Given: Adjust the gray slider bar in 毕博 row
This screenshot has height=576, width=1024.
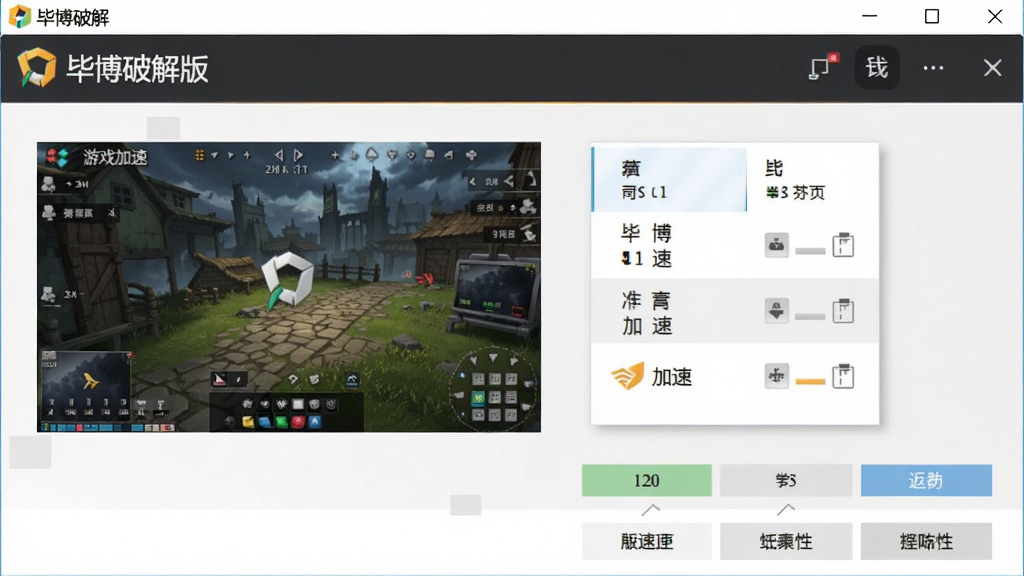Looking at the screenshot, I should [x=810, y=251].
